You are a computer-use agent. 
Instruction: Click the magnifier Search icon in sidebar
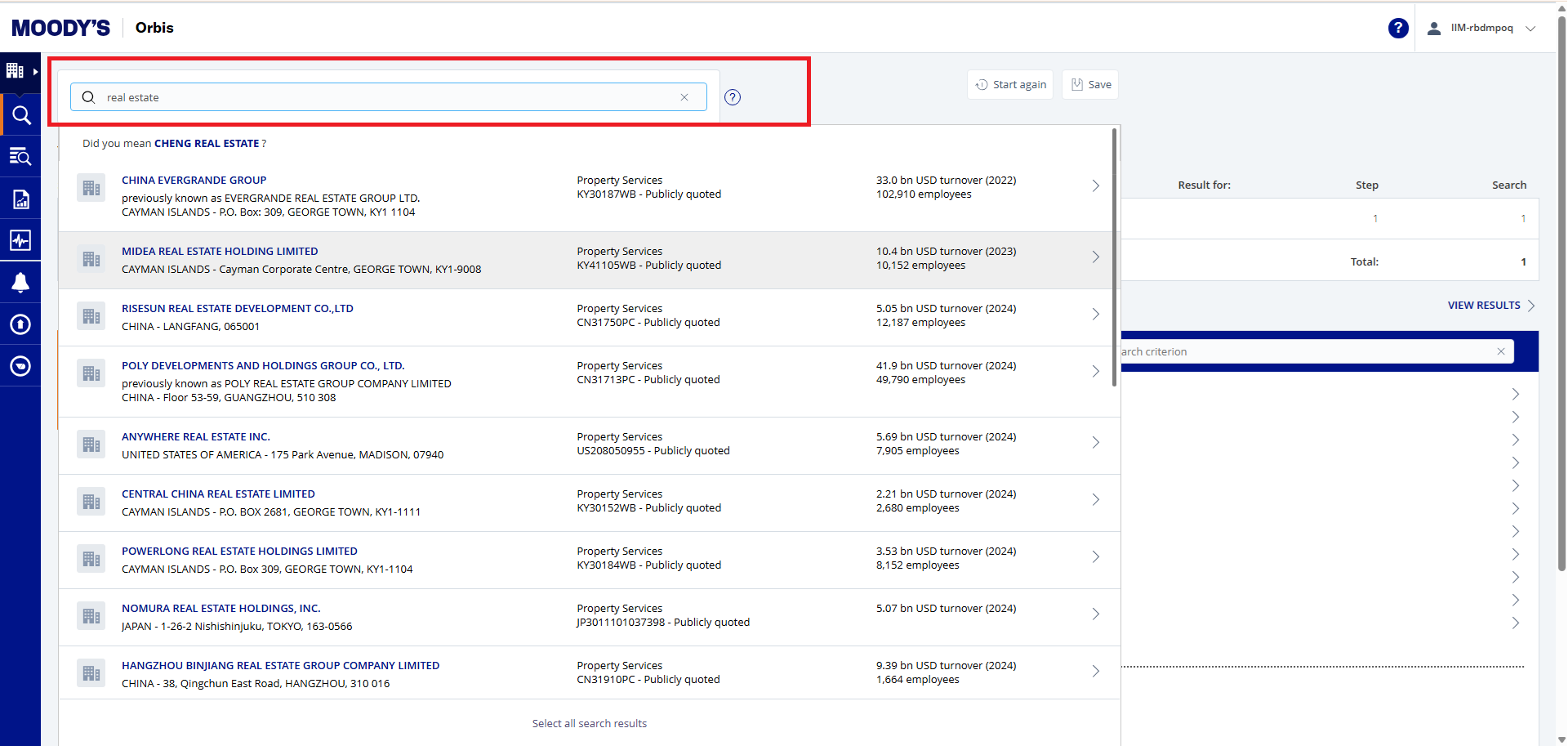point(21,115)
